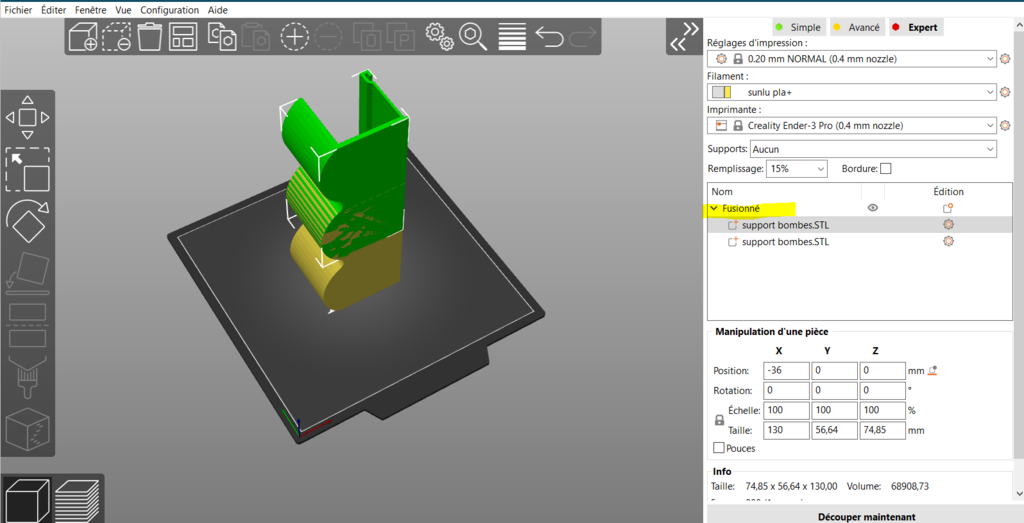Toggle the eye visibility of Fusionné
The image size is (1024, 523).
(872, 208)
